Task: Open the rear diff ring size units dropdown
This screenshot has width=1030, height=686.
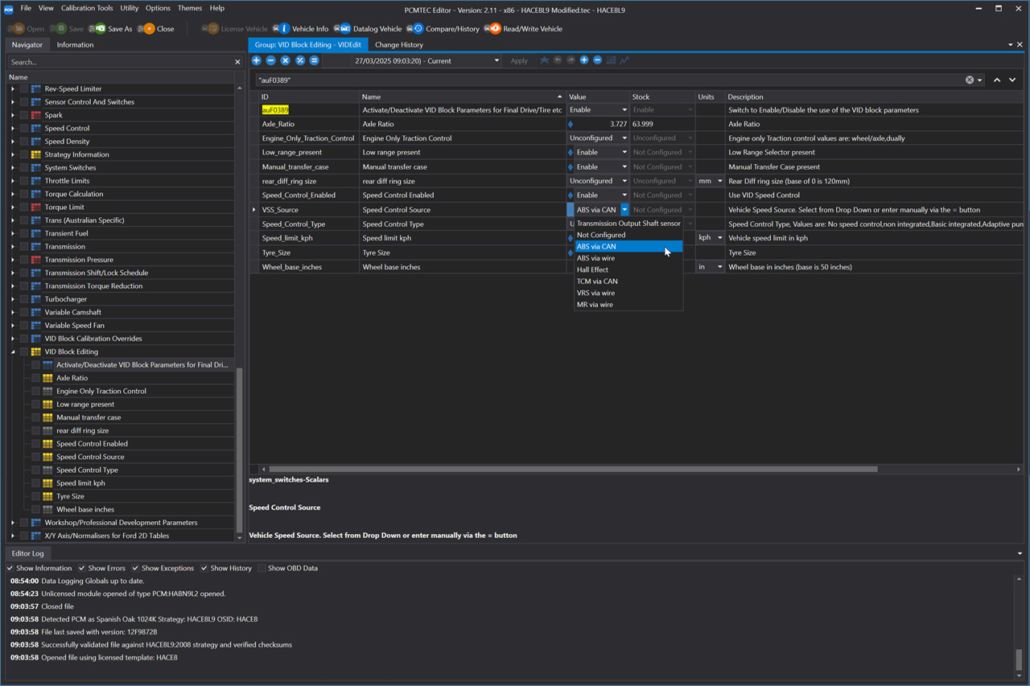Action: click(x=720, y=181)
